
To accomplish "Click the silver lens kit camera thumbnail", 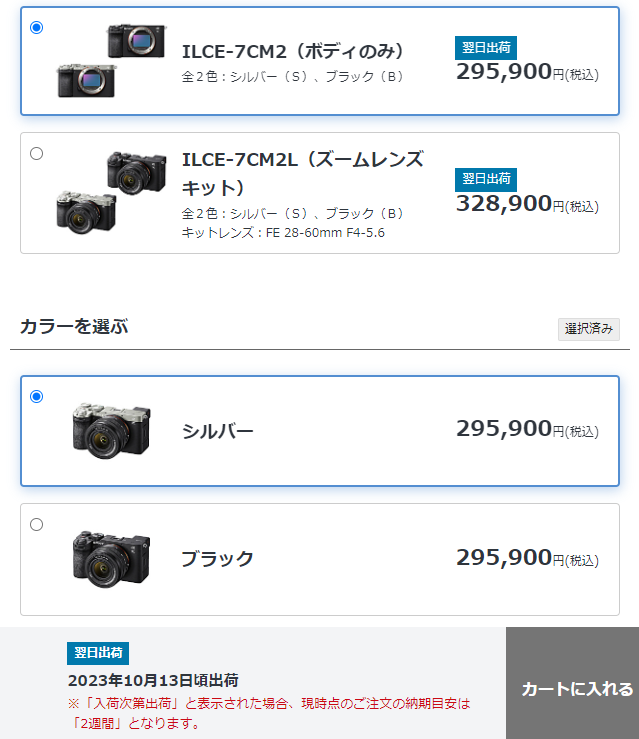I will [86, 212].
